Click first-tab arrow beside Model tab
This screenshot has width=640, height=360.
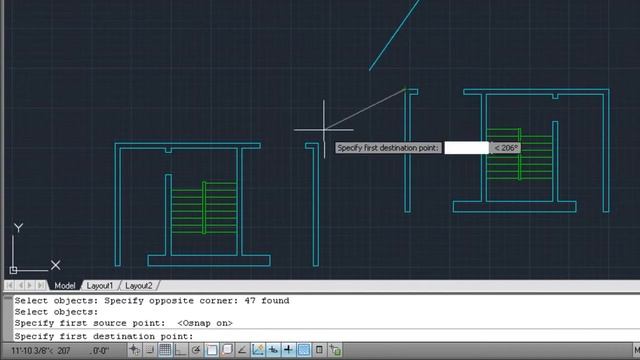click(x=10, y=285)
